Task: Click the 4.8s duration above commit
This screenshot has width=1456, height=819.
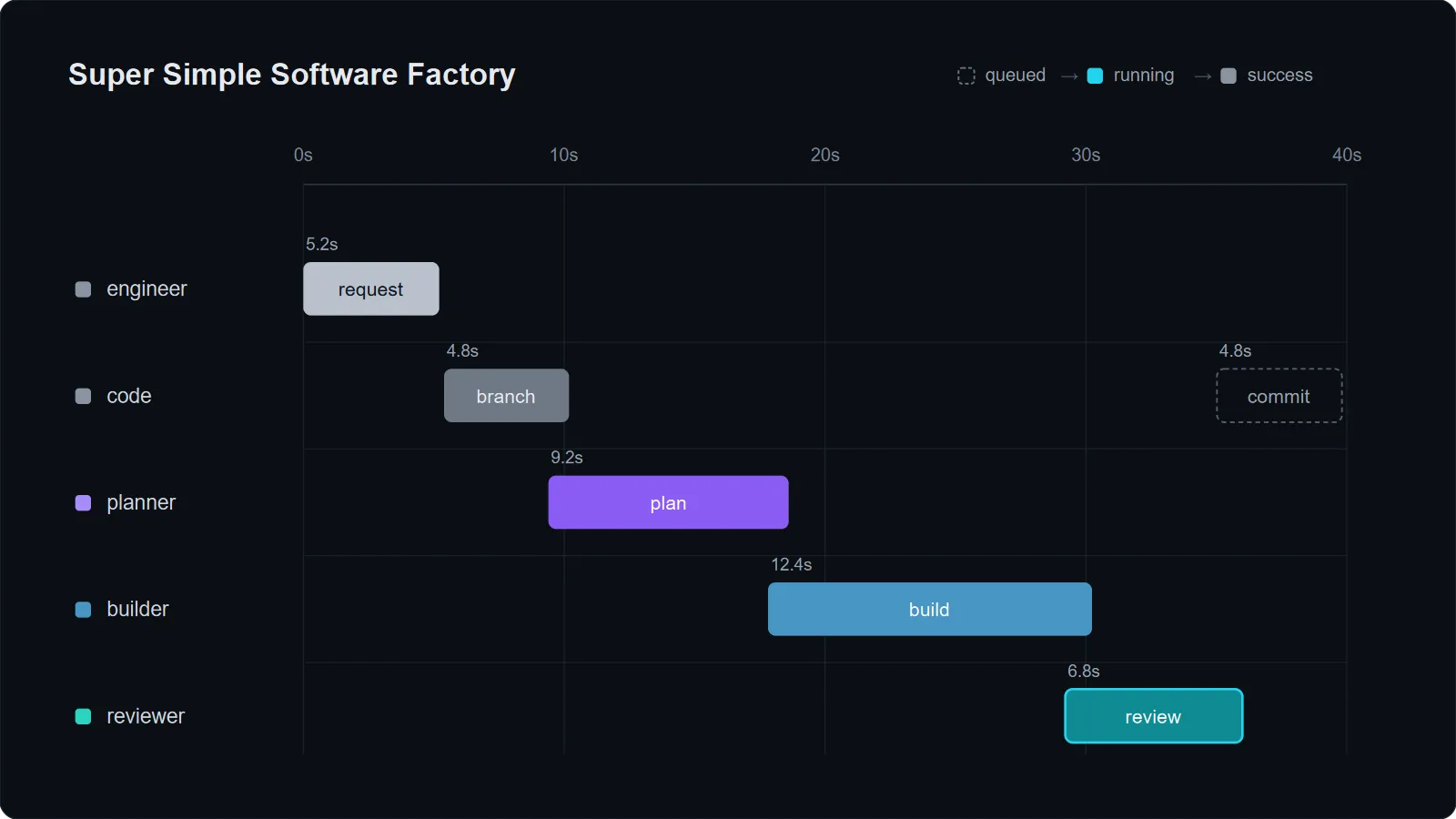Action: pos(1235,350)
